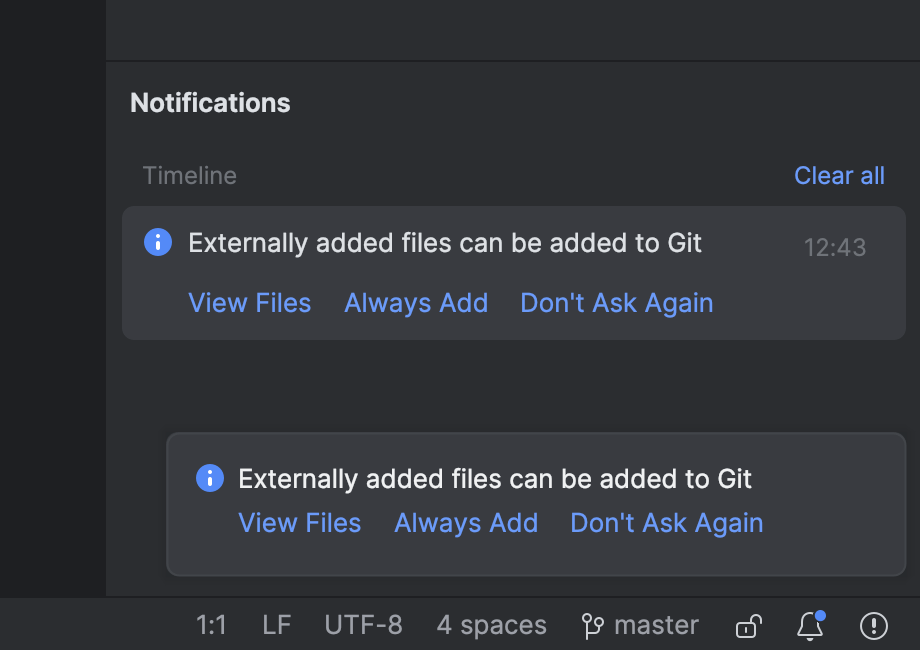920x650 pixels.
Task: Click the Timeline section label
Action: (190, 175)
